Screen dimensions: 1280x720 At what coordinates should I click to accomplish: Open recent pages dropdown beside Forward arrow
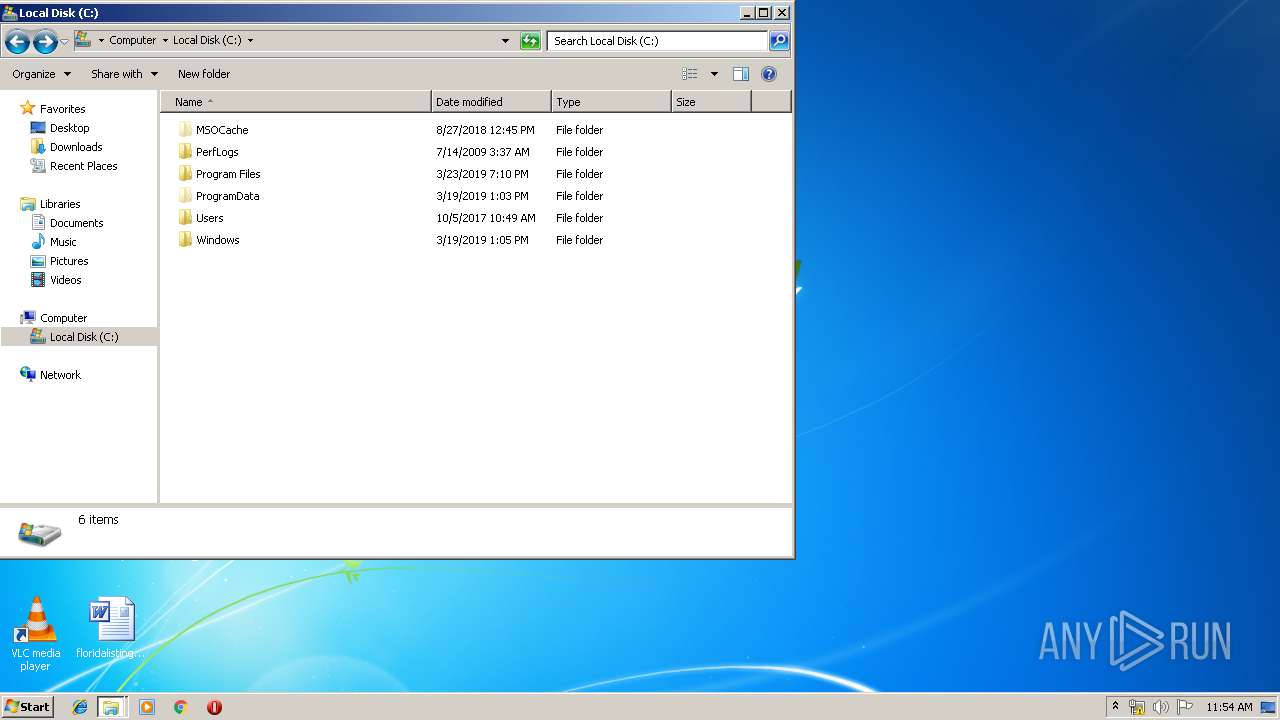click(64, 41)
